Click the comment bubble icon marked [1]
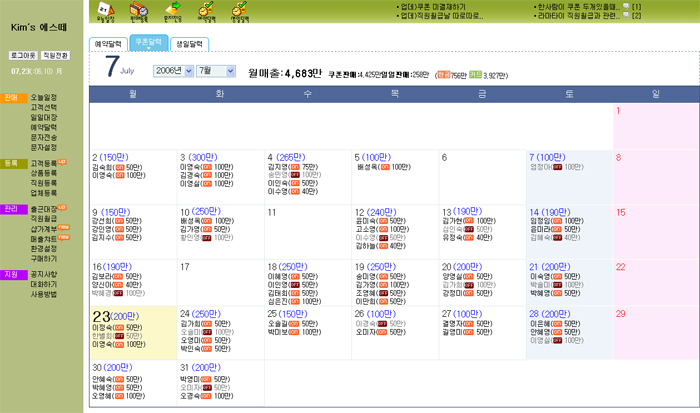 coord(625,6)
